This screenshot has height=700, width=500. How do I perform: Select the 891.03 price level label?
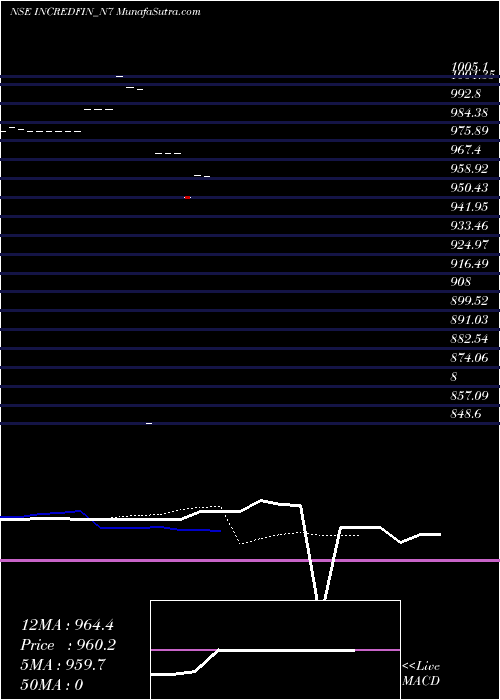click(469, 320)
